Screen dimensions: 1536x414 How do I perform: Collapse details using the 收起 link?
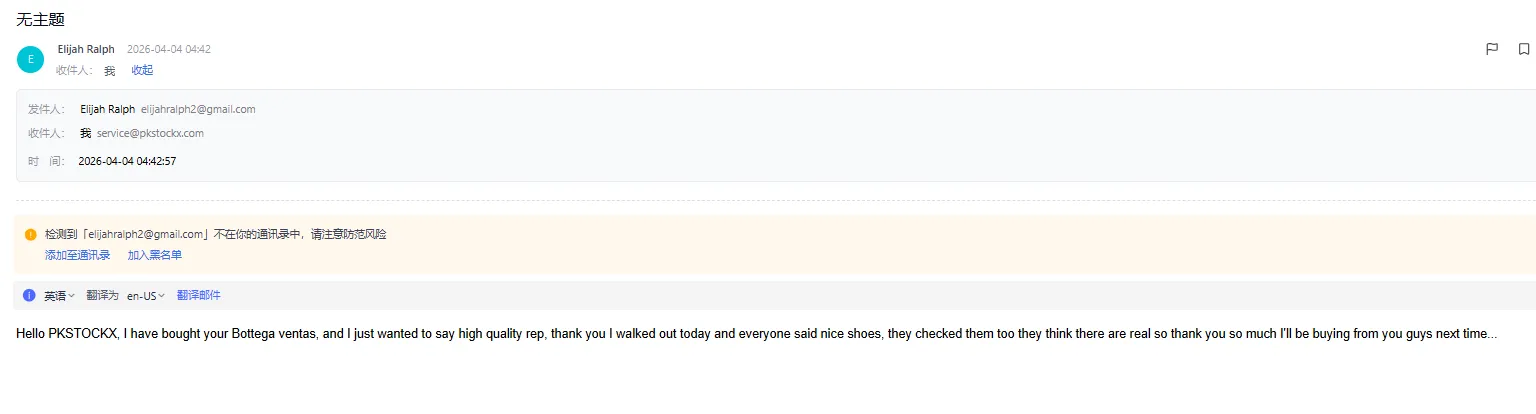click(142, 70)
